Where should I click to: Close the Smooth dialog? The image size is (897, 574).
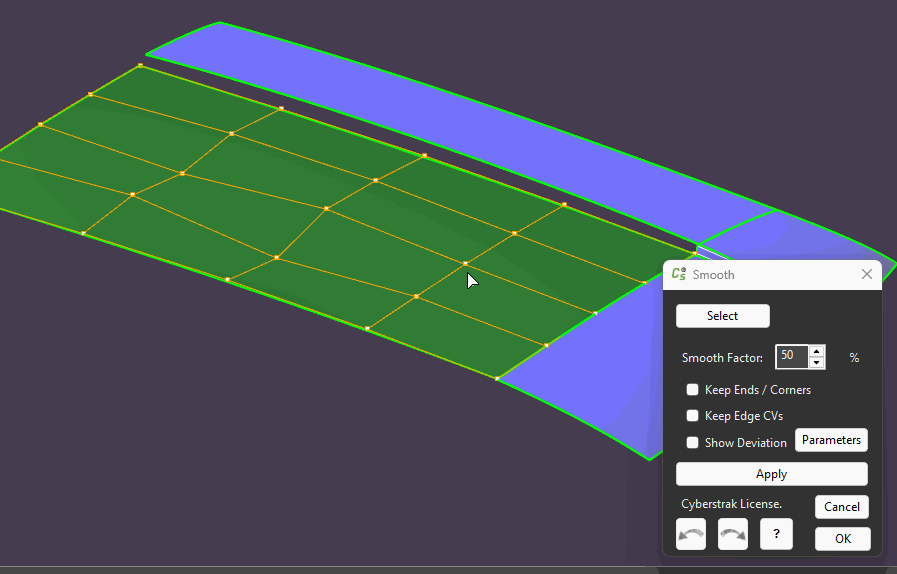[x=867, y=274]
